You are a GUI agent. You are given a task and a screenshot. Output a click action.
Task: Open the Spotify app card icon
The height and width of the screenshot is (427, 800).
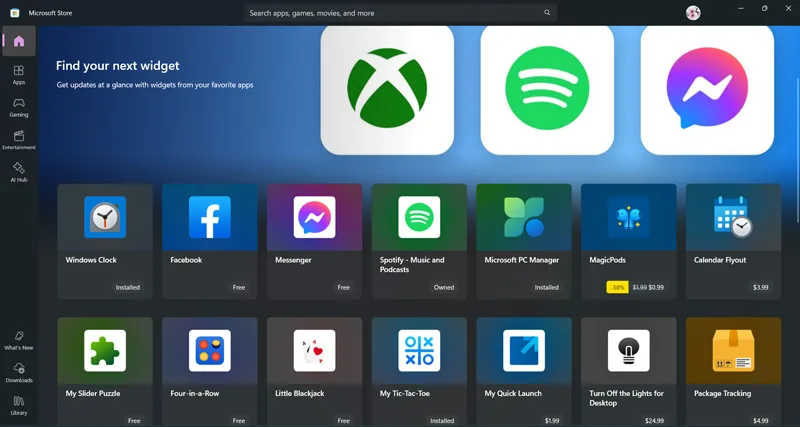click(419, 217)
